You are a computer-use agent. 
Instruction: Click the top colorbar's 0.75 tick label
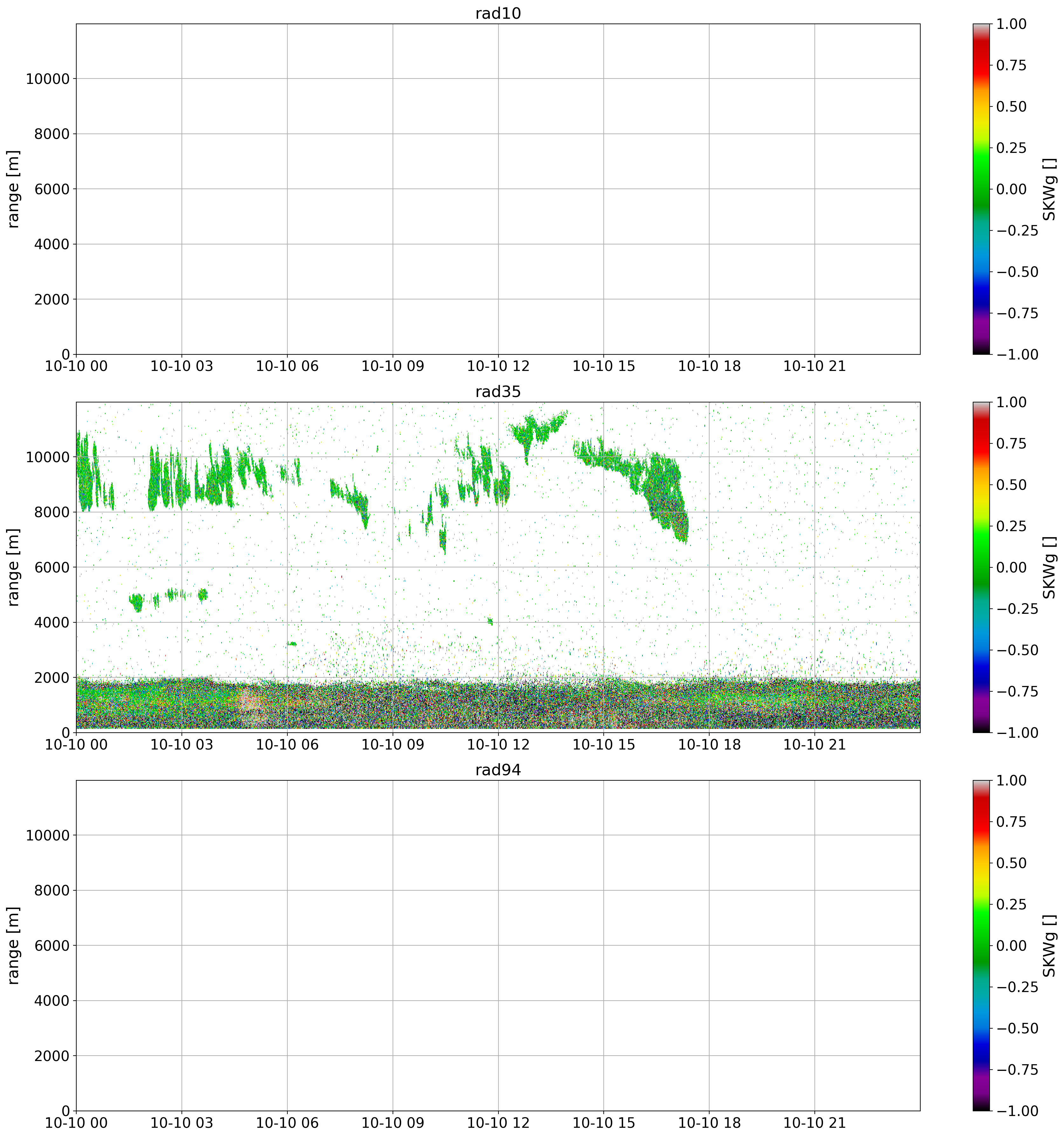tap(1011, 65)
